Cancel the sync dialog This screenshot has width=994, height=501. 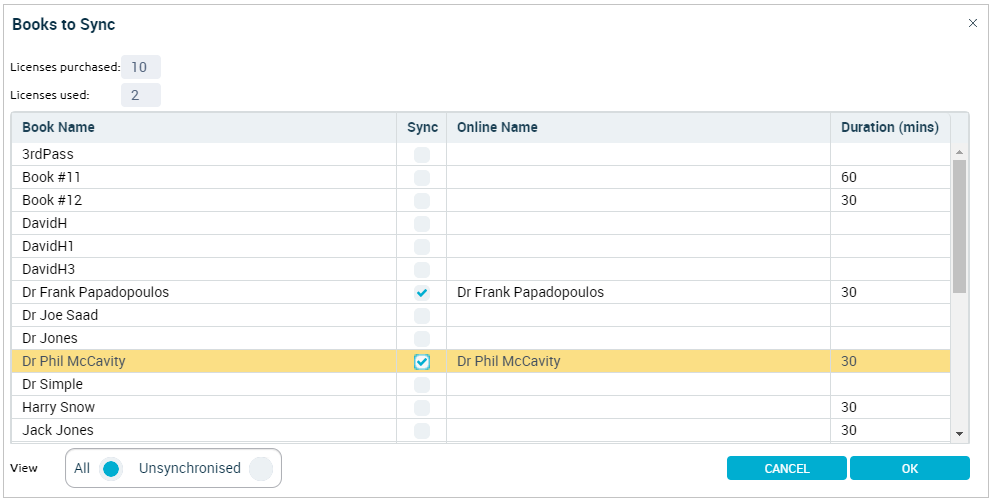(x=787, y=468)
